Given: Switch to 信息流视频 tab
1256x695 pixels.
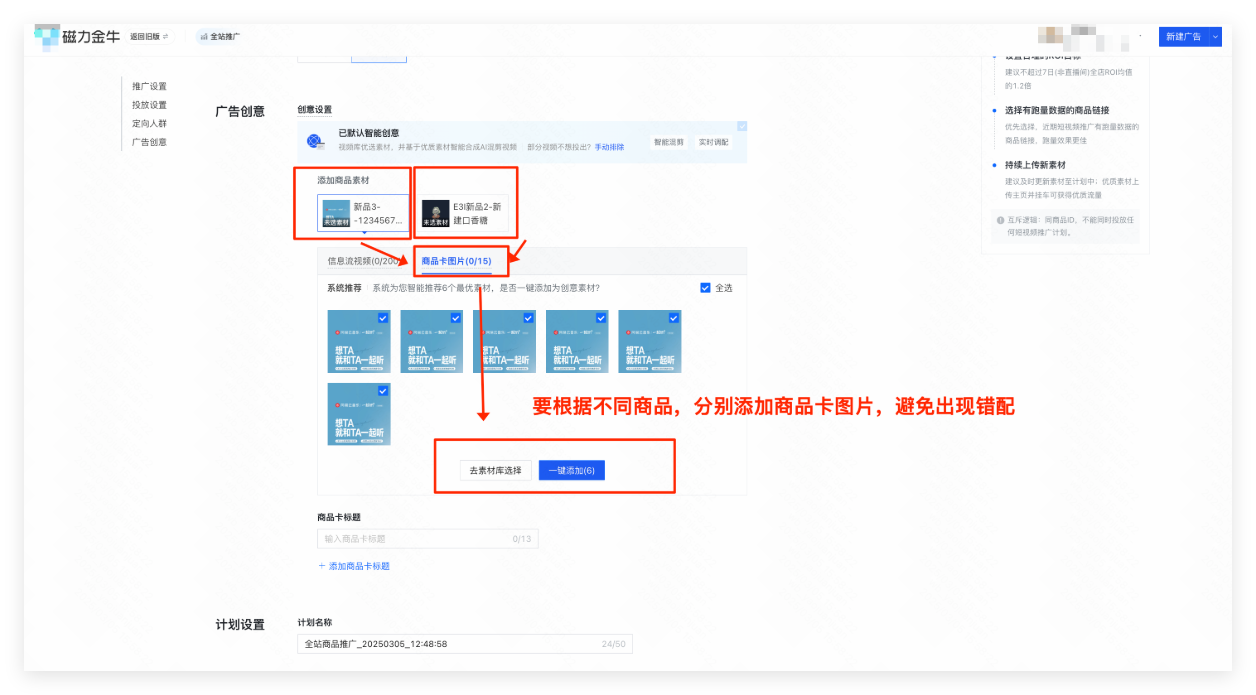Looking at the screenshot, I should click(x=364, y=261).
